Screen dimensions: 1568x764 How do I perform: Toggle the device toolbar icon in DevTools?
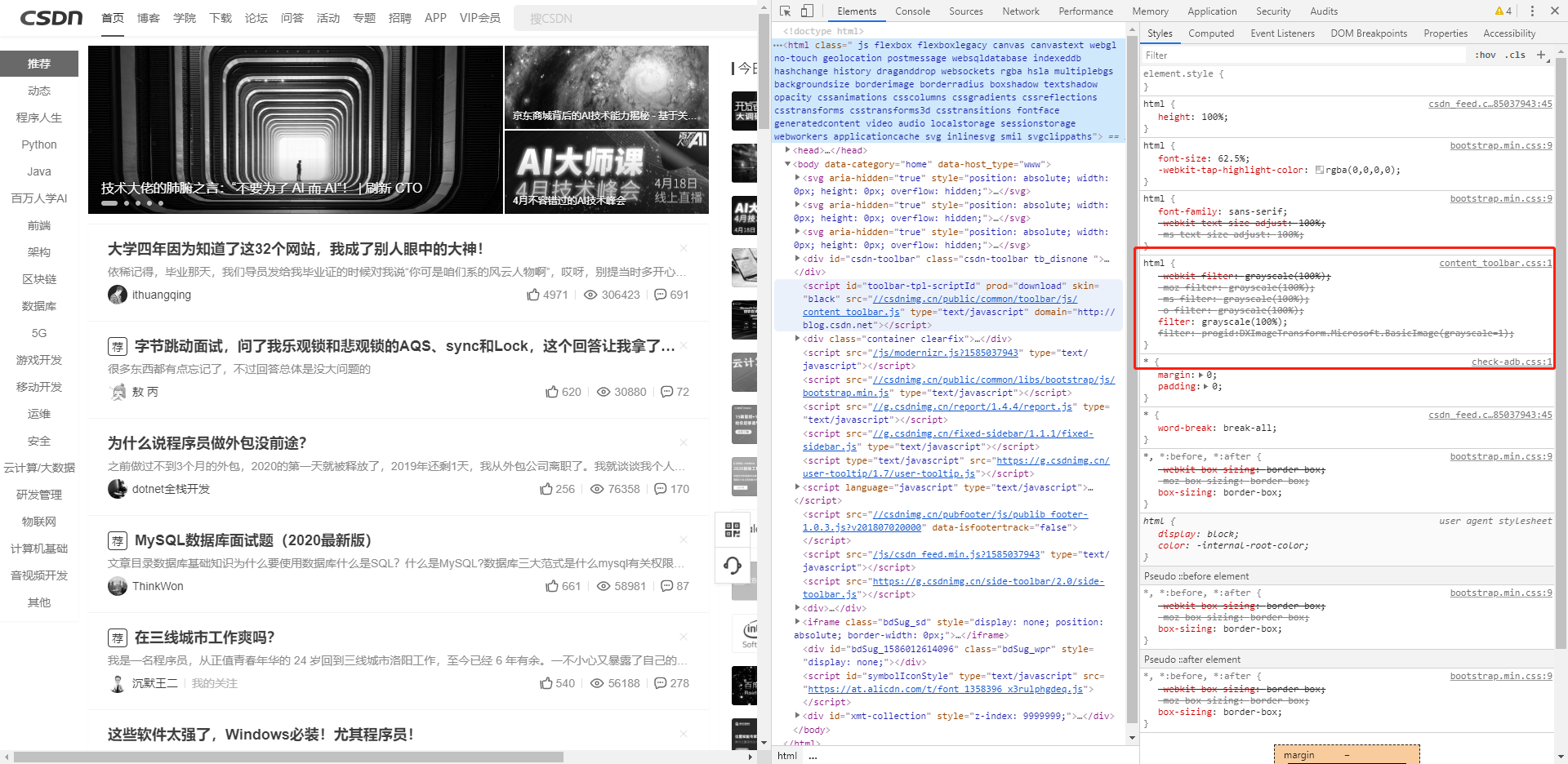coord(807,11)
